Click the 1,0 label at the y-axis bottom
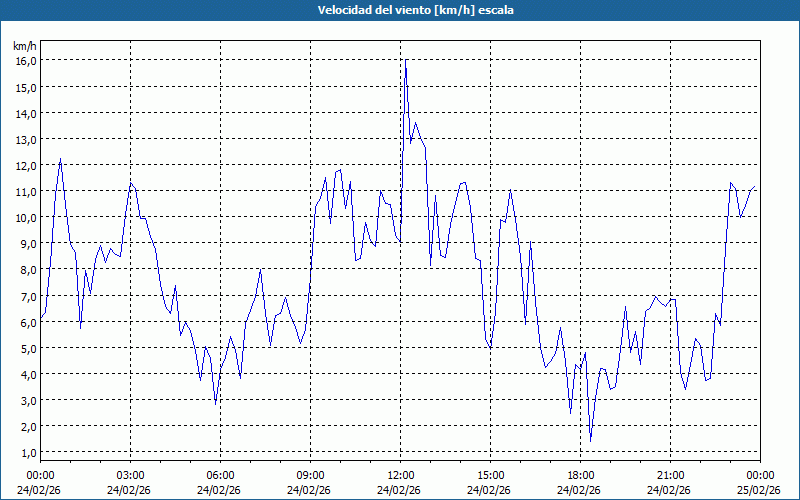 [x=26, y=453]
